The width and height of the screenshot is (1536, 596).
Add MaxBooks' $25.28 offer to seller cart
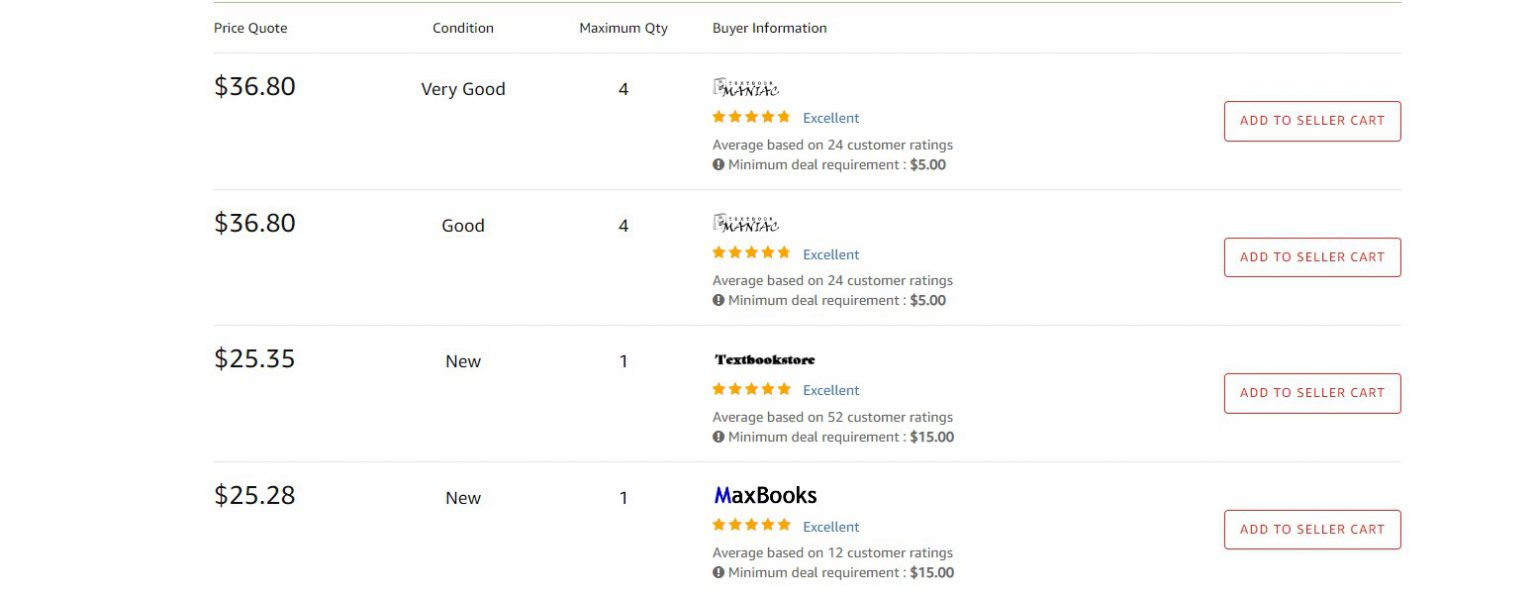coord(1312,529)
